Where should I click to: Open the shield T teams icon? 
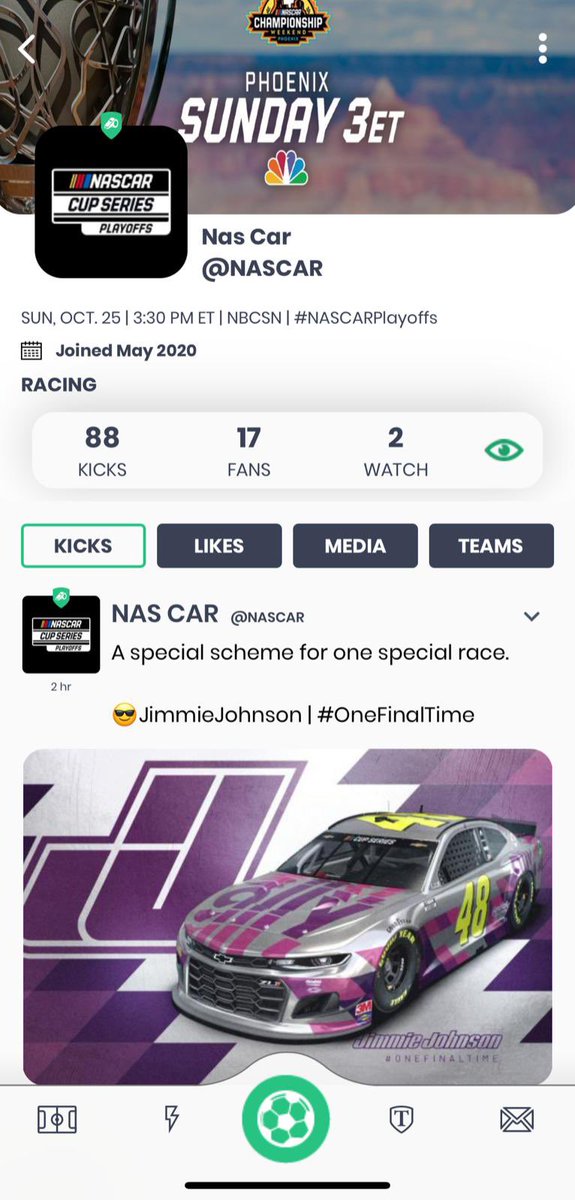click(401, 1120)
